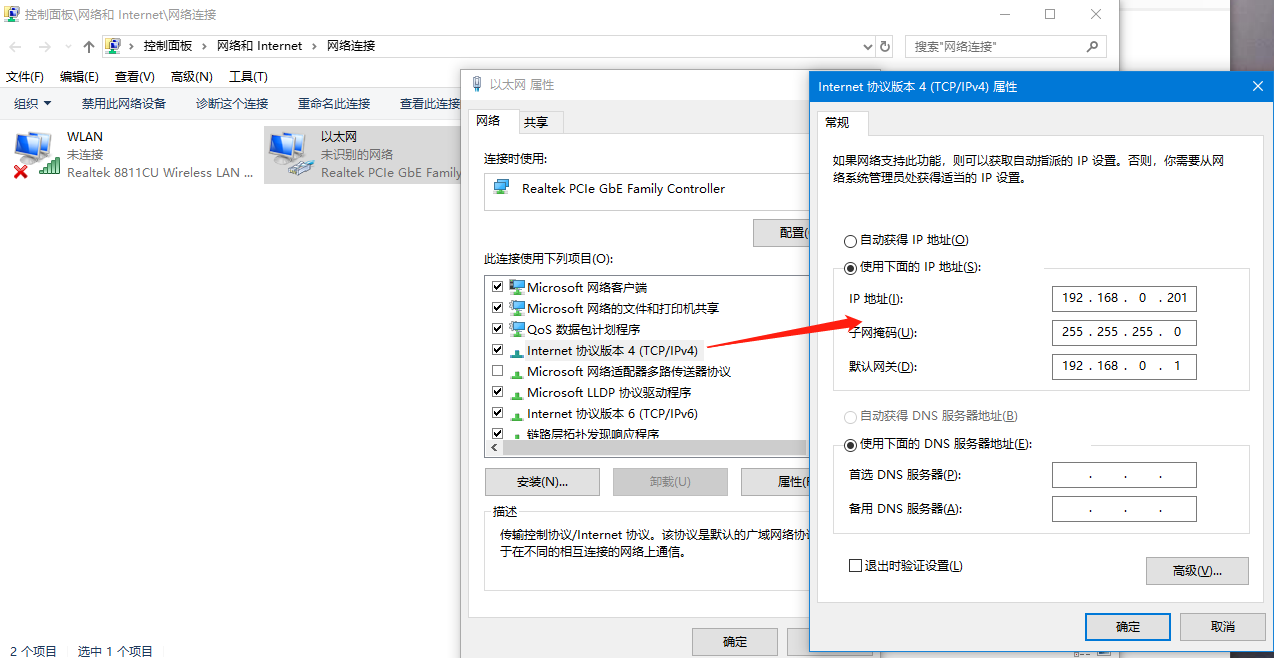Enable Microsoft 网络适配器多路传送器协议 checkbox
The width and height of the screenshot is (1274, 658).
pyautogui.click(x=498, y=371)
